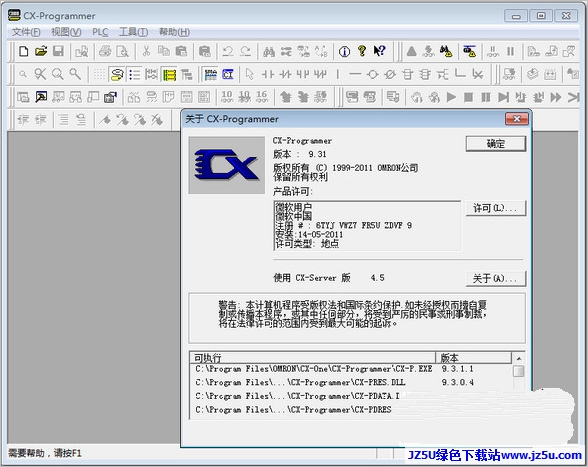
Task: Toggle the dotted grid display button
Action: (x=99, y=74)
